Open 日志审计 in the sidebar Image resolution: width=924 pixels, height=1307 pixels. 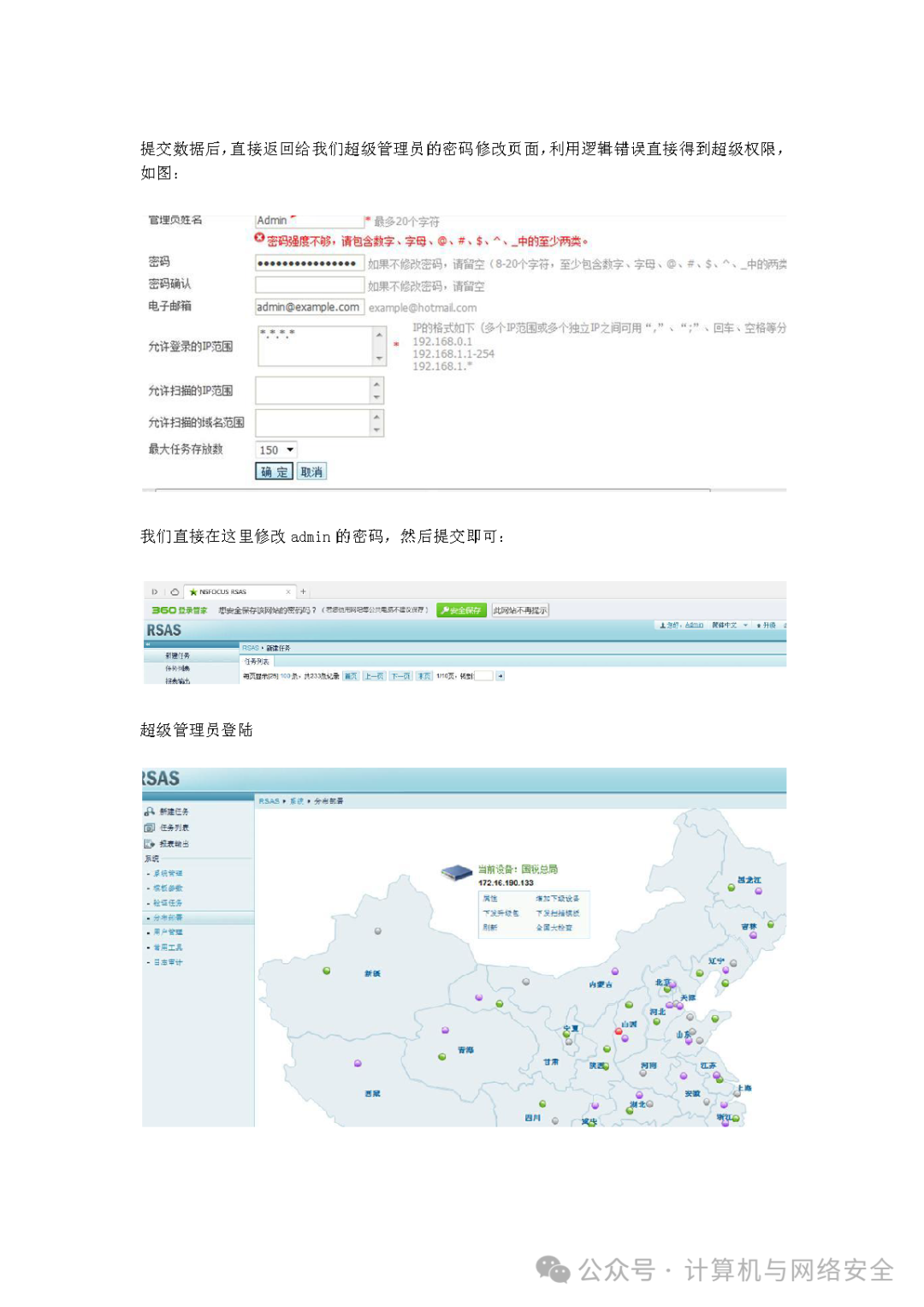pos(168,962)
